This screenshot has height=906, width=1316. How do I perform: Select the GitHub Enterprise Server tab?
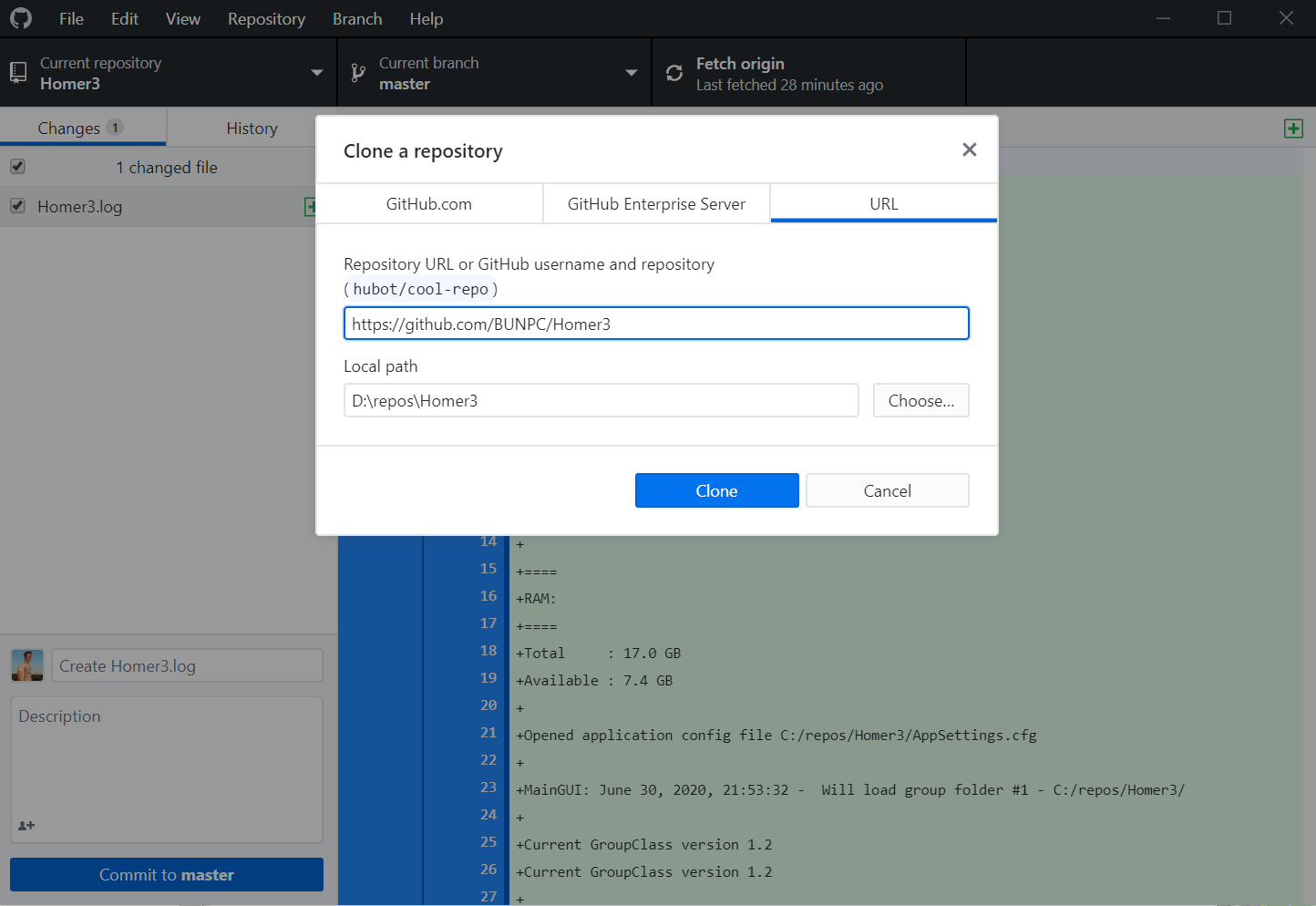click(x=656, y=204)
